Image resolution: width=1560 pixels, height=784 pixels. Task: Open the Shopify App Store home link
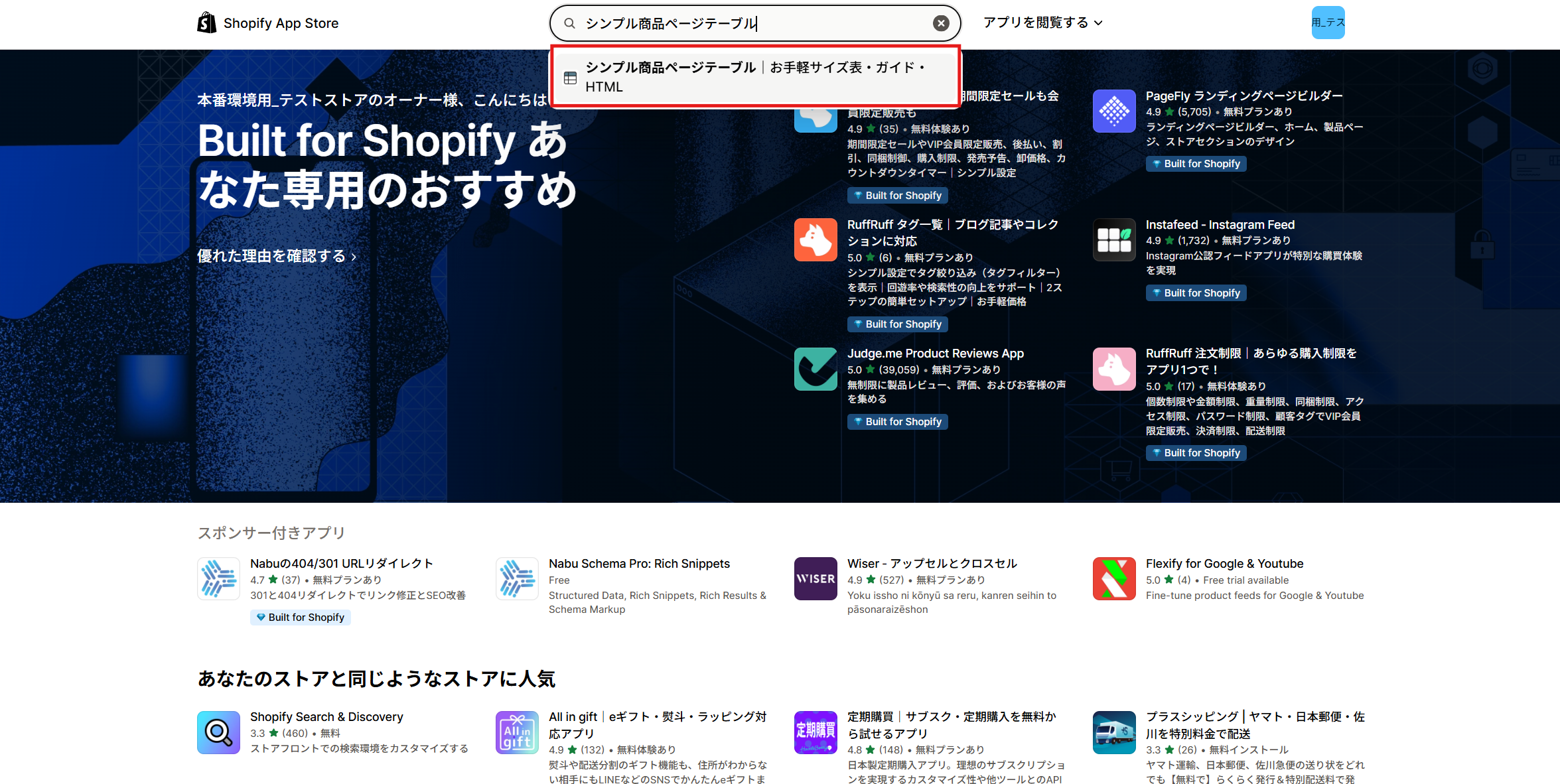(268, 23)
